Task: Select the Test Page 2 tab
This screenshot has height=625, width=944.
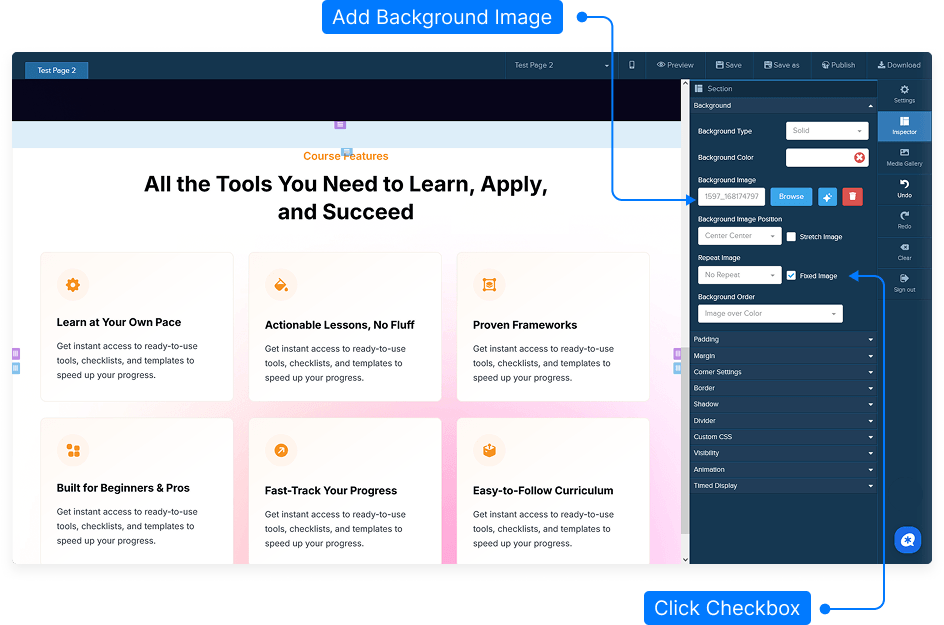Action: click(57, 70)
